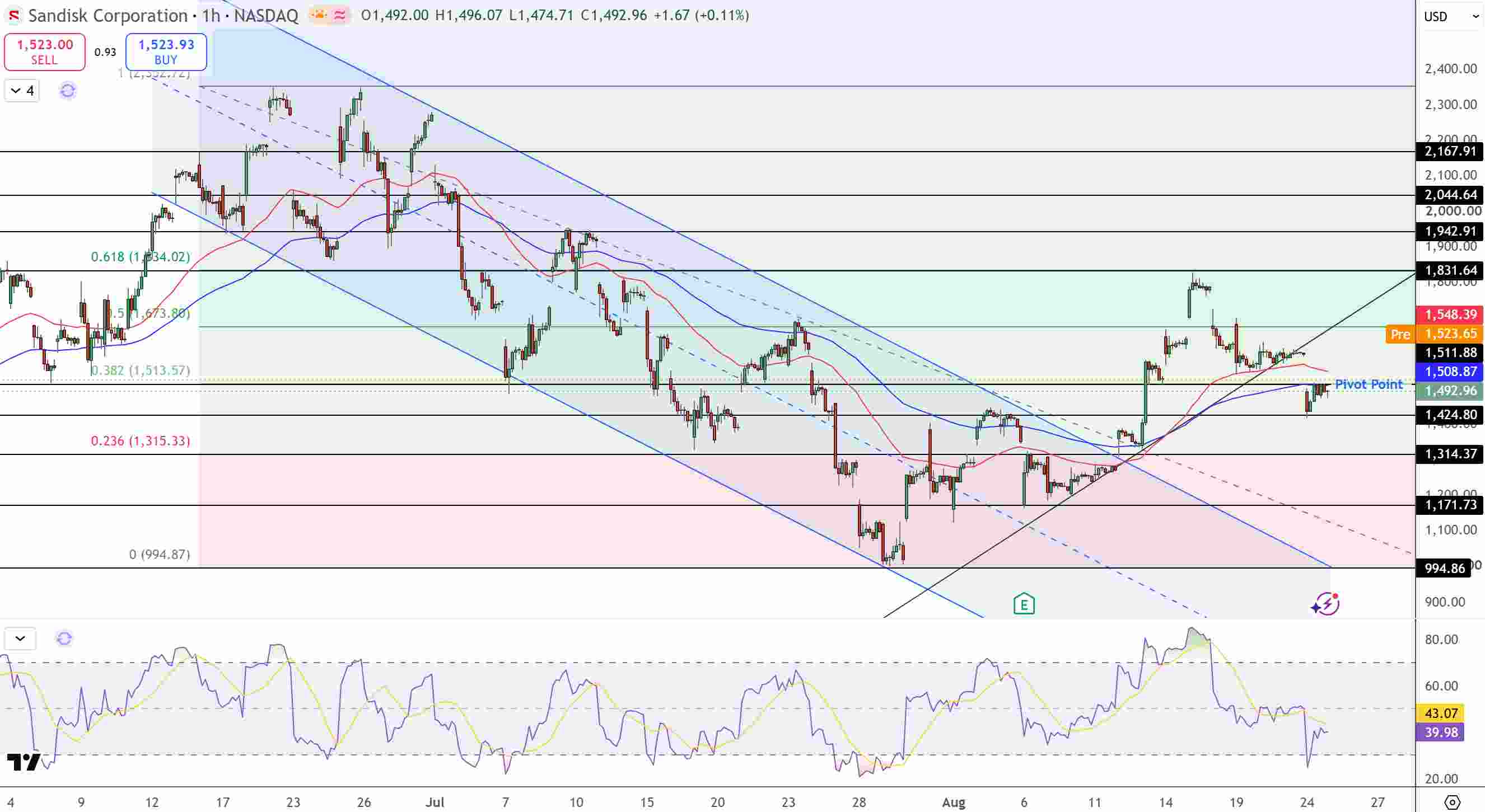This screenshot has width=1485, height=812.
Task: Select the 2,044.64 price level tag
Action: pos(1450,195)
